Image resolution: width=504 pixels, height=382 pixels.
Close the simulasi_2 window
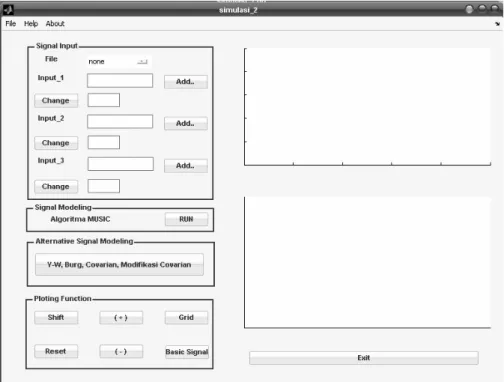(x=495, y=9)
